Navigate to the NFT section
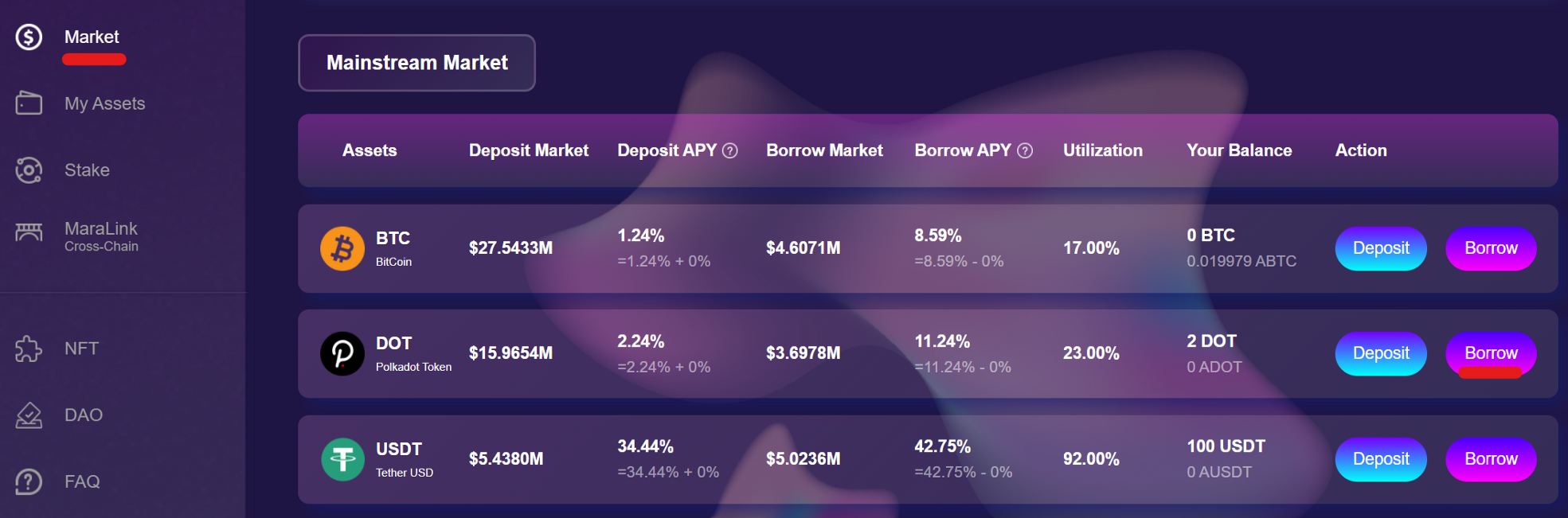 (81, 349)
